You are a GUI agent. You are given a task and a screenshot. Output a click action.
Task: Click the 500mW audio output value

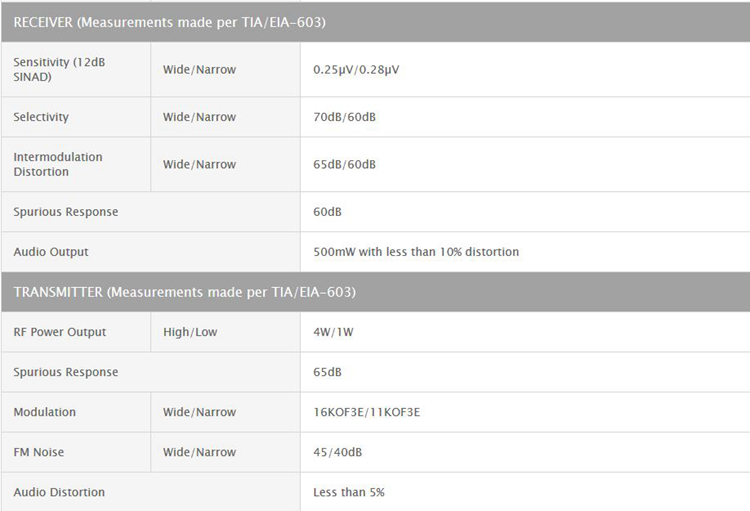(416, 252)
